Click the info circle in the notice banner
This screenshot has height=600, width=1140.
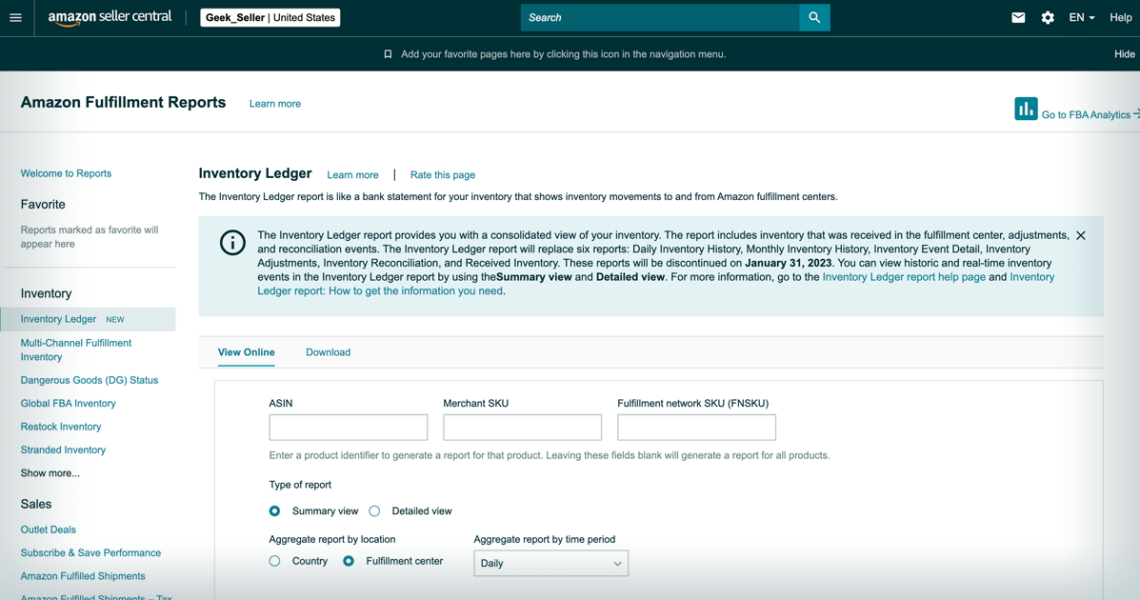[x=232, y=242]
